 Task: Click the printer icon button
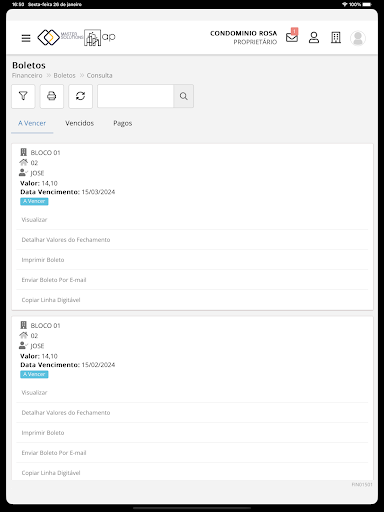tap(52, 96)
